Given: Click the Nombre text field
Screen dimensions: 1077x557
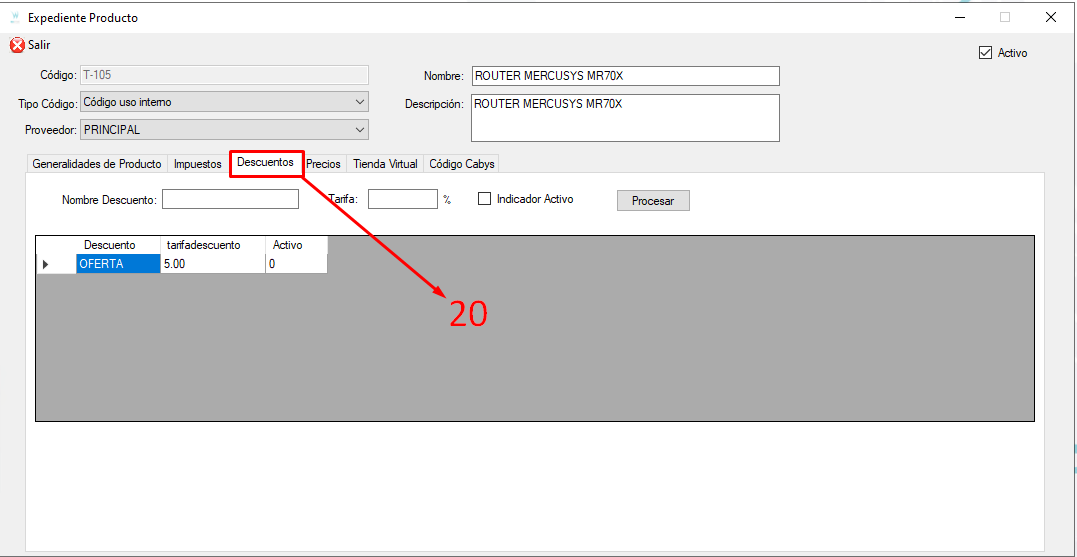Looking at the screenshot, I should tap(625, 76).
